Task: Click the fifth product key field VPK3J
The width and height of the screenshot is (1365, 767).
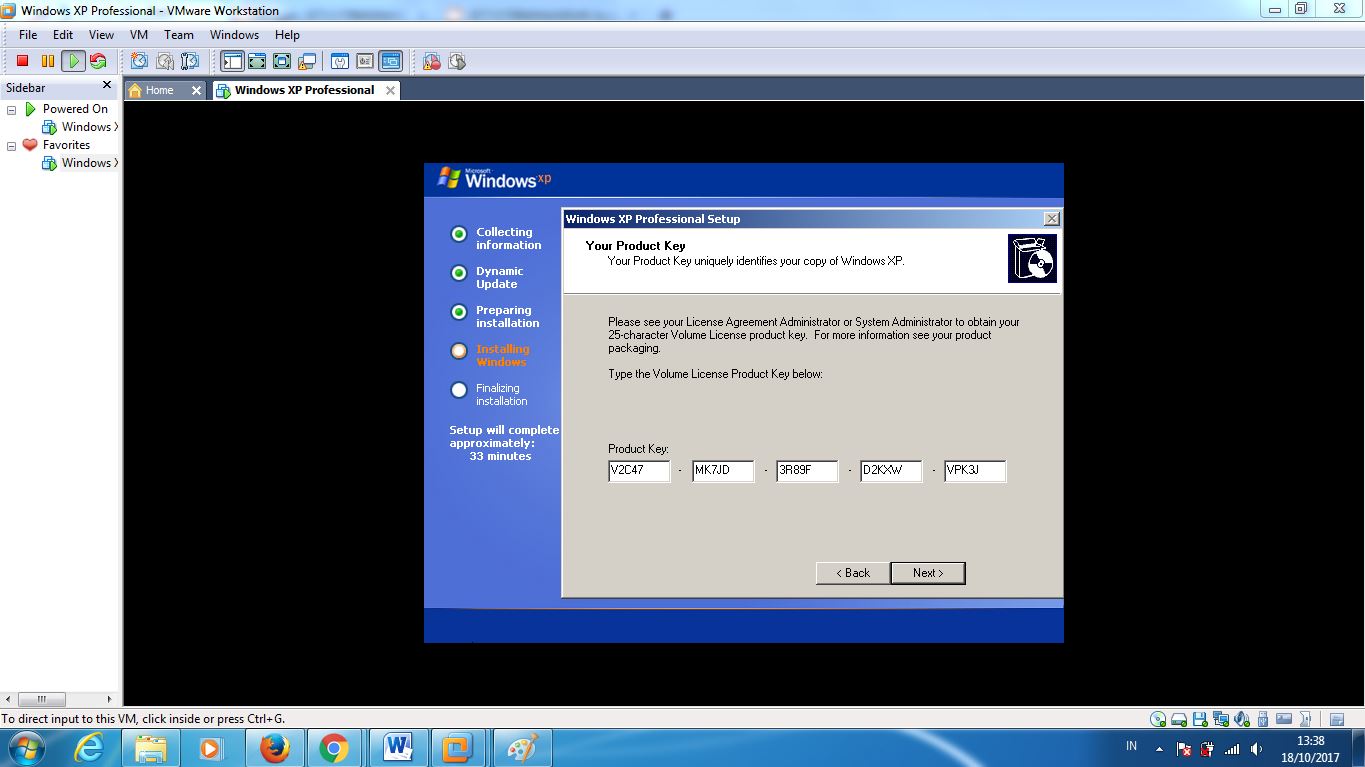Action: pyautogui.click(x=975, y=471)
